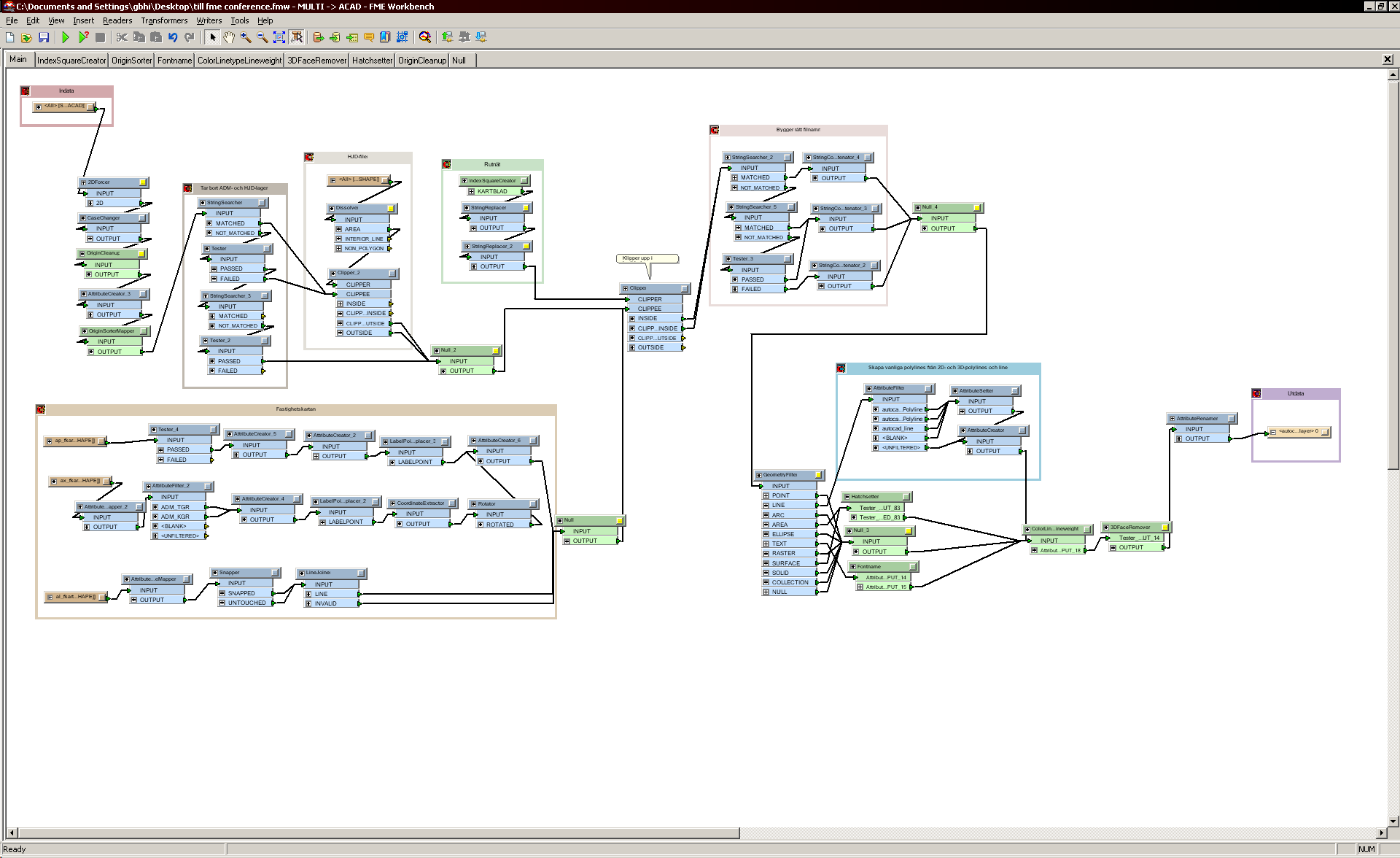This screenshot has width=1400, height=858.
Task: Toggle collapse dot on Dissolver header
Action: 332,208
